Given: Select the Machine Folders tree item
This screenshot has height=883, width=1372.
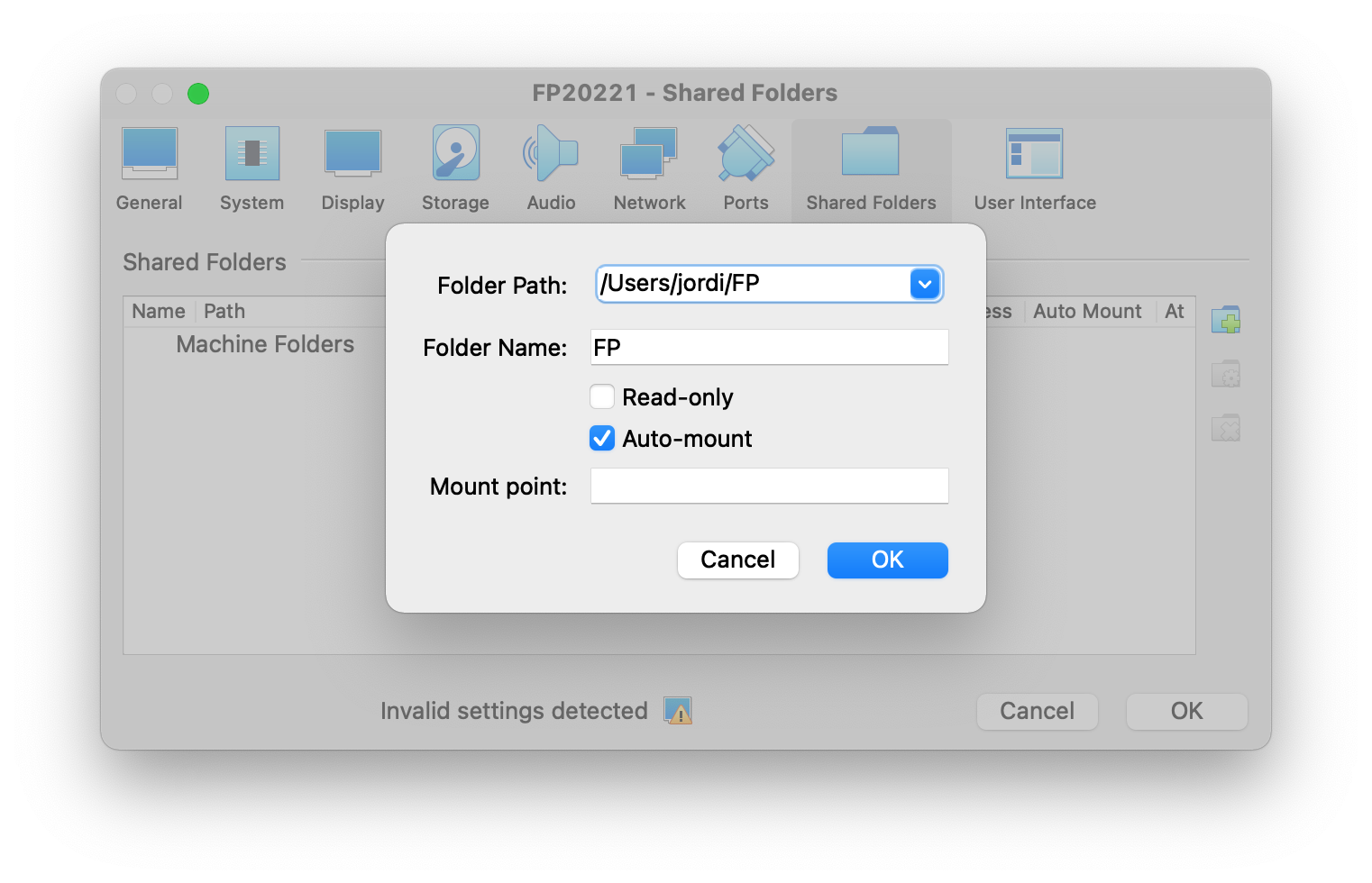Looking at the screenshot, I should [x=265, y=344].
